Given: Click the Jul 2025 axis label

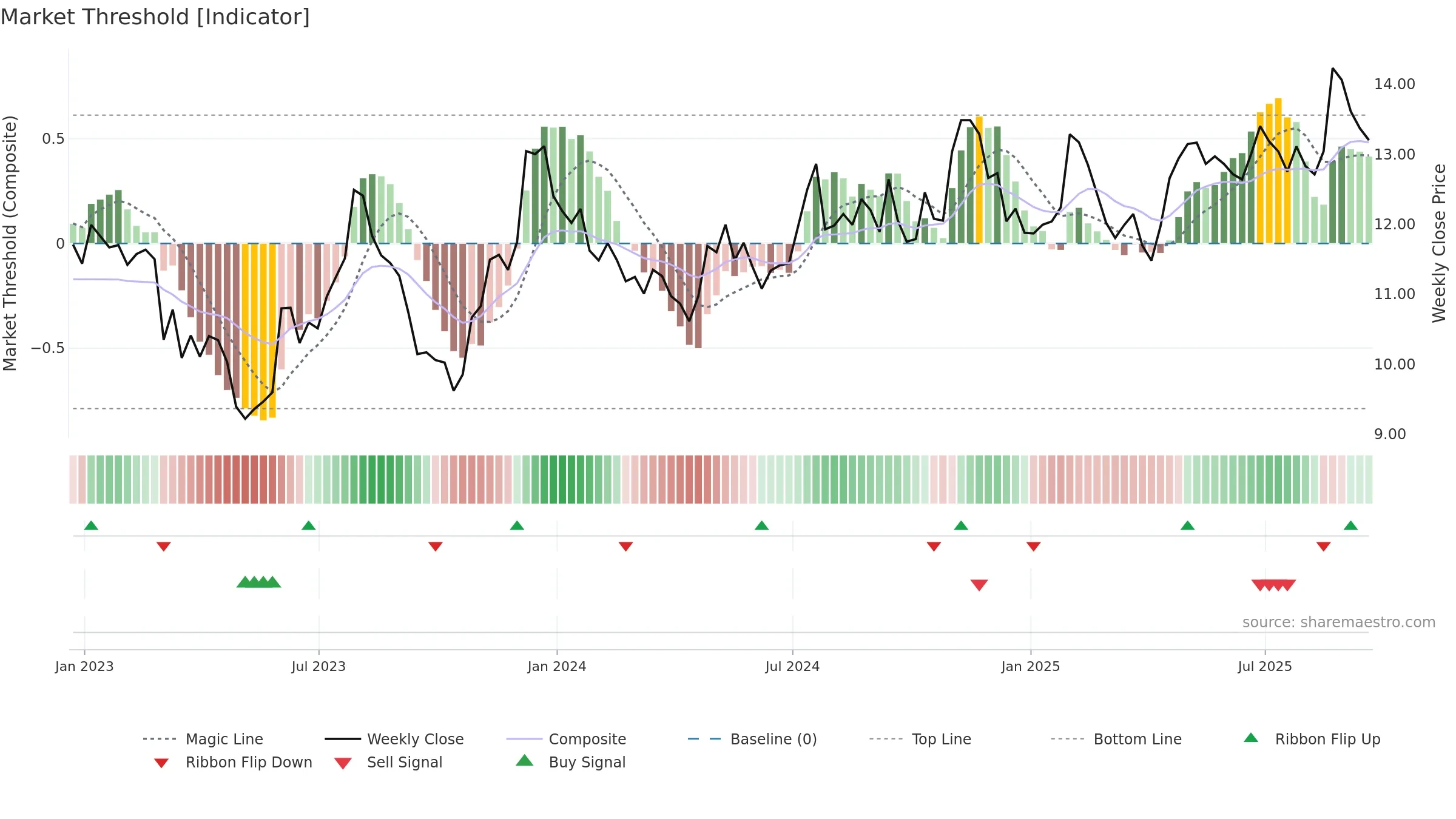Looking at the screenshot, I should (1265, 666).
